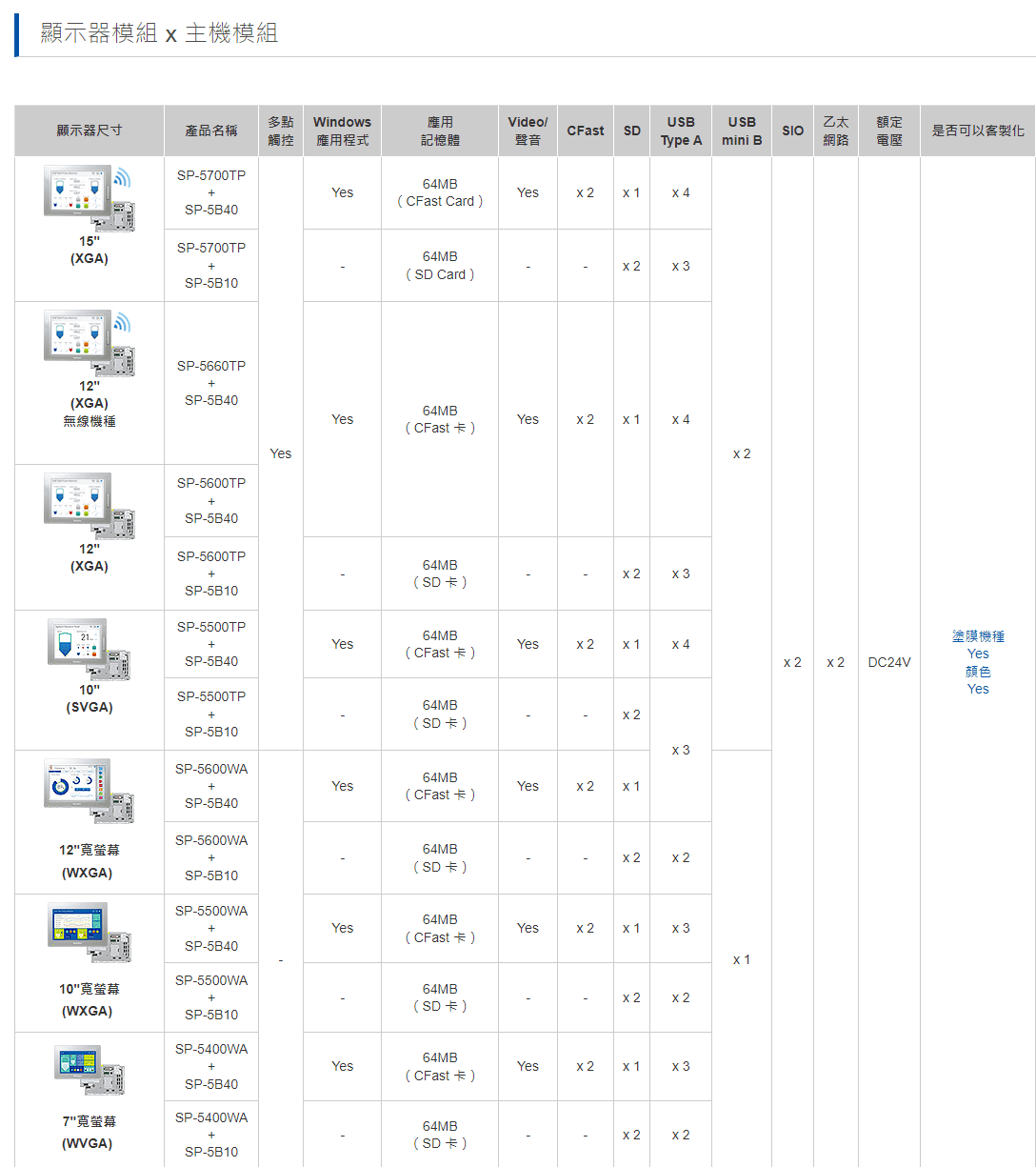Click the 15" (XGA) size label
The image size is (1036, 1167).
(90, 250)
